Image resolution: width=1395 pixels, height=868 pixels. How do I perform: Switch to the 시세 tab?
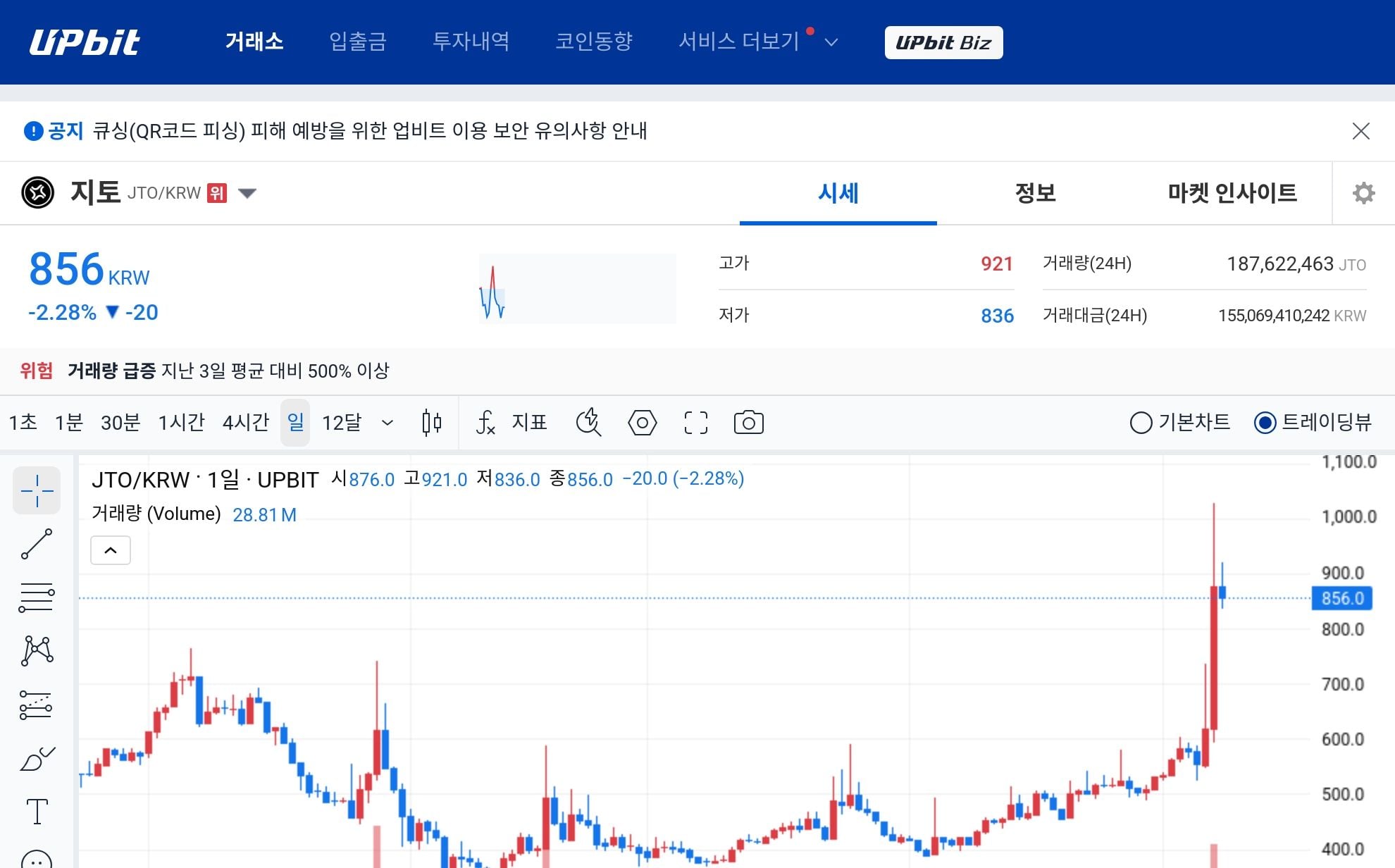[838, 193]
